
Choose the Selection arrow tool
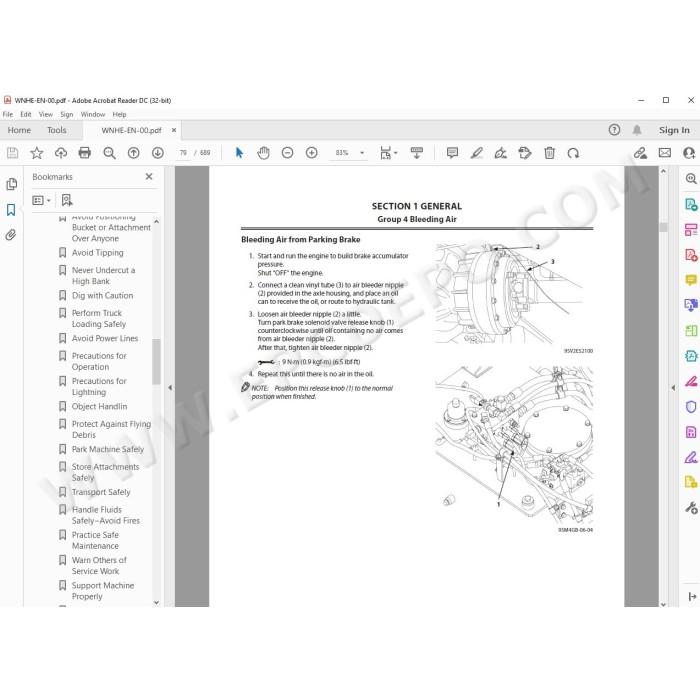pos(239,153)
